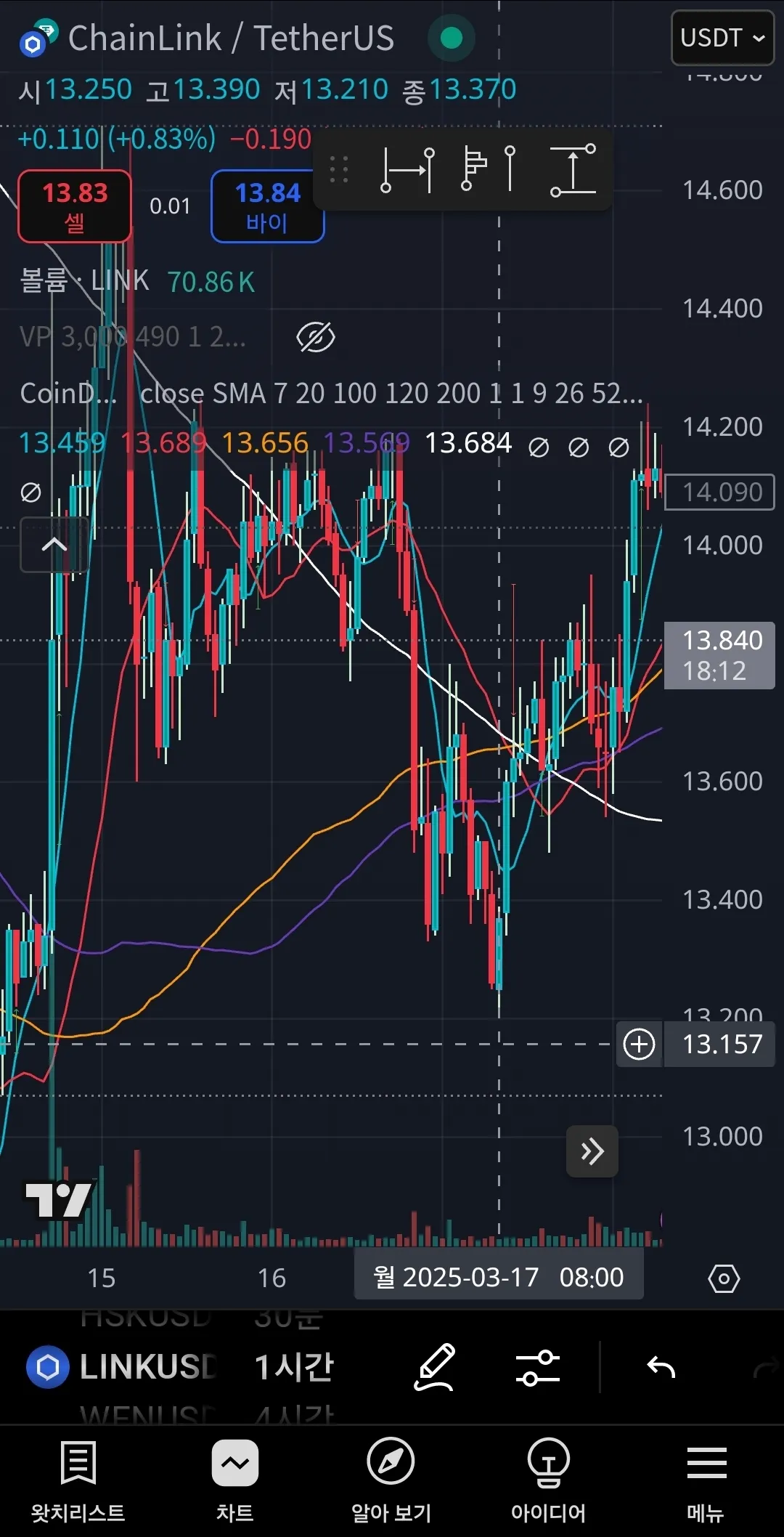Jump to latest bar with double-arrow button
This screenshot has height=1537, width=784.
coord(592,1151)
